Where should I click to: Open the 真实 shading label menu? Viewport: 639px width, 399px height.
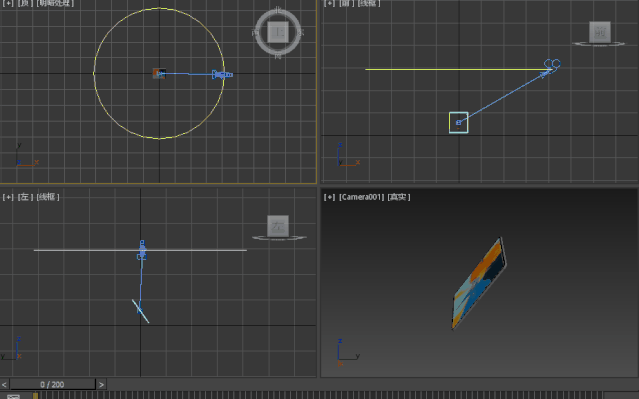pos(399,197)
